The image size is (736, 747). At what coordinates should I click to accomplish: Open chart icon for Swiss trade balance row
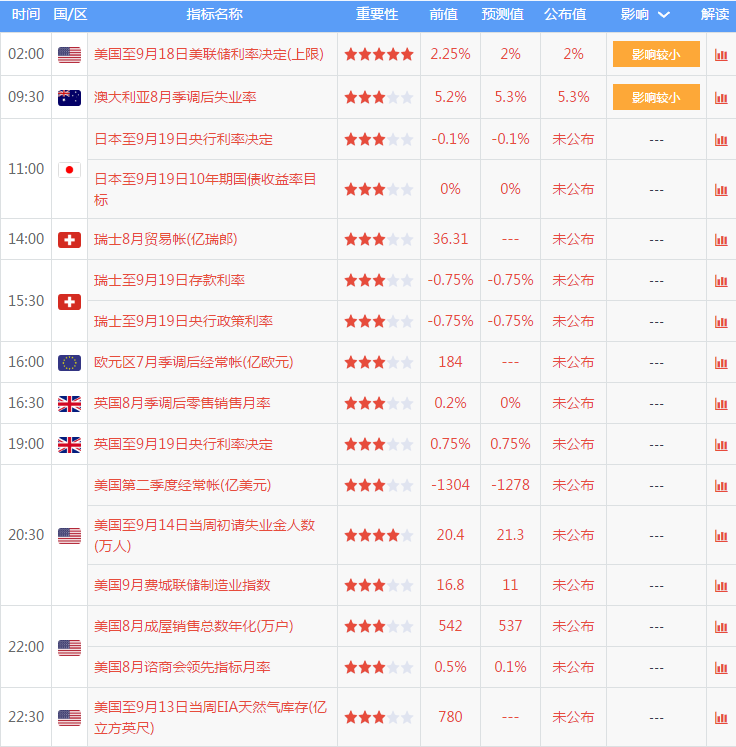pos(721,240)
